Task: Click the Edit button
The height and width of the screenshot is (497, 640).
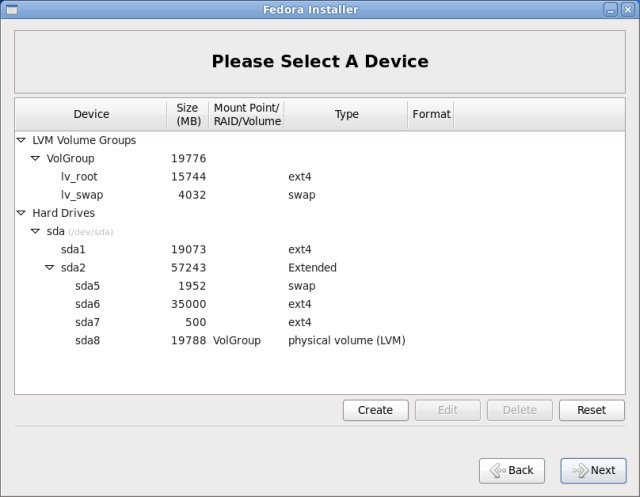Action: coord(448,410)
